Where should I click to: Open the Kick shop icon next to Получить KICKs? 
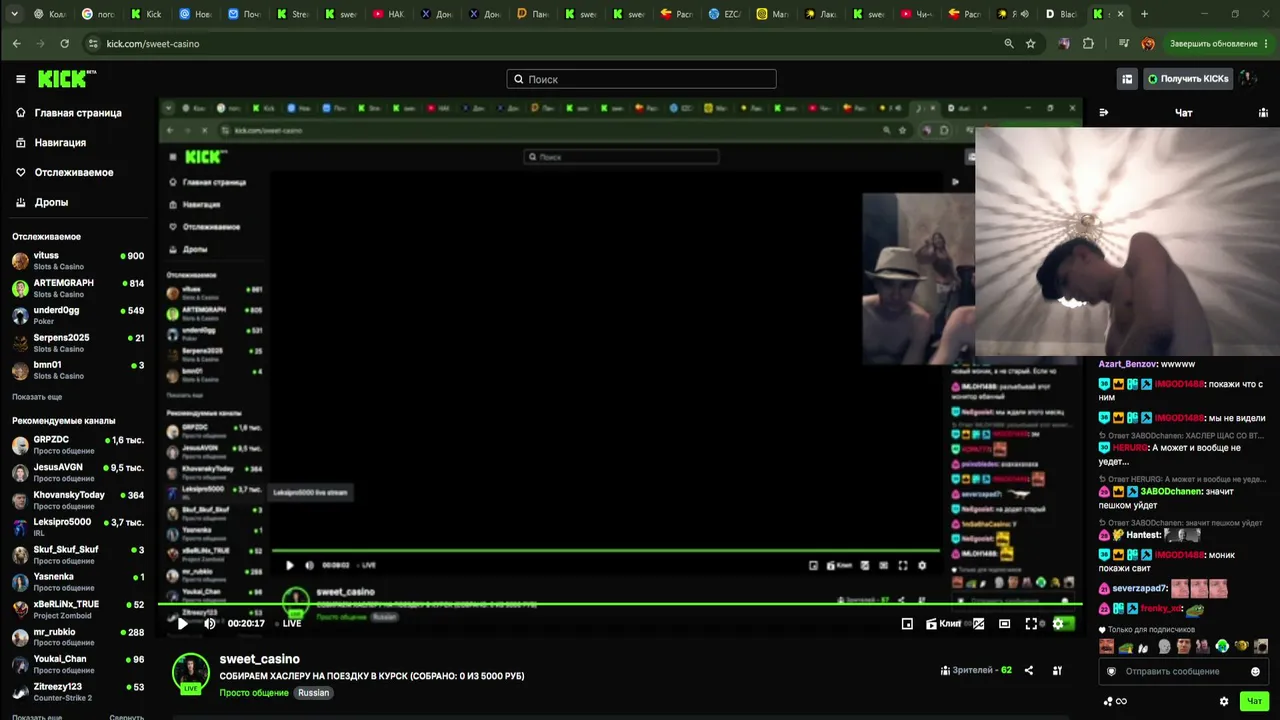(1127, 79)
